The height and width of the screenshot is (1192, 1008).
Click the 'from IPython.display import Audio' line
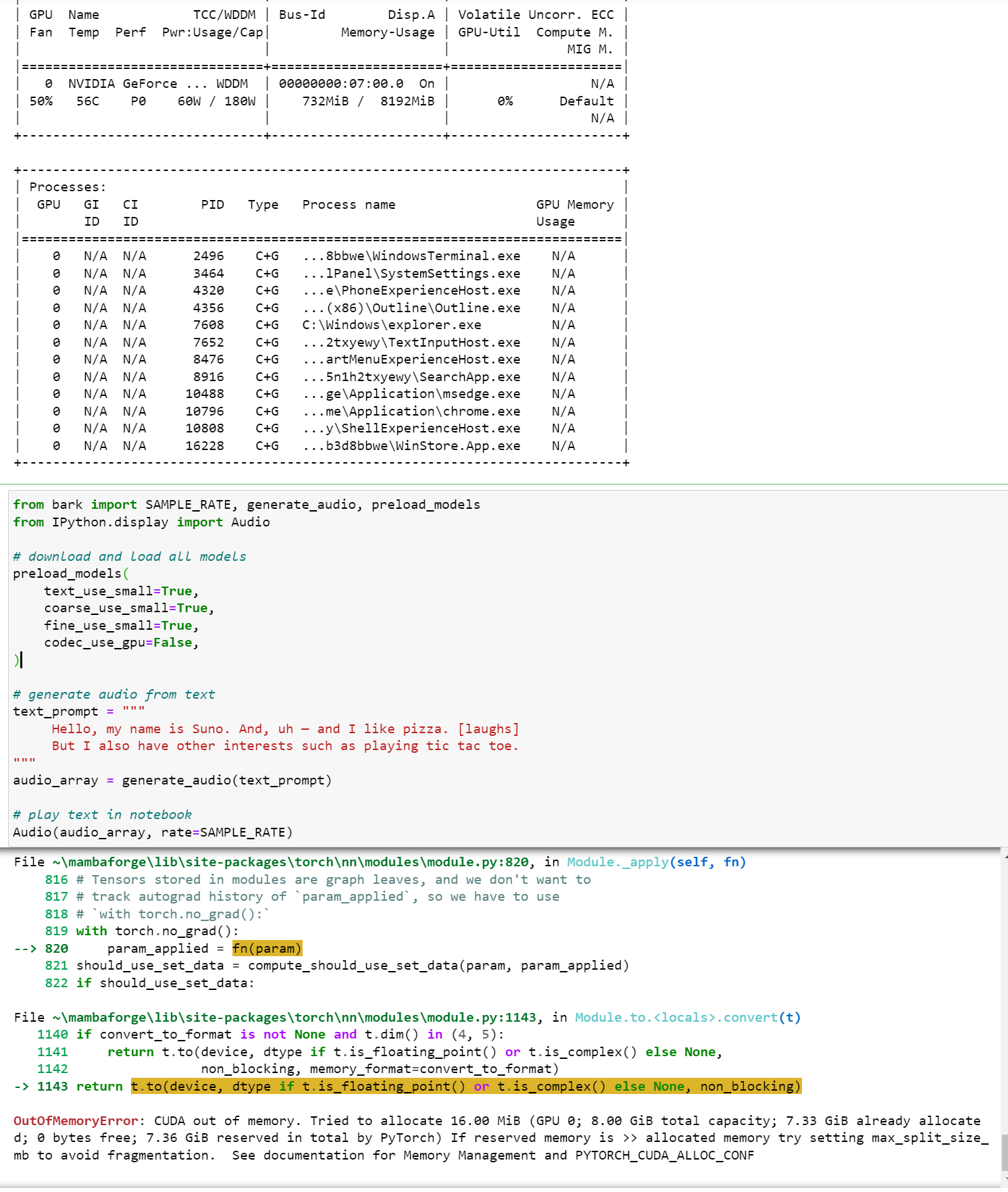pos(141,522)
